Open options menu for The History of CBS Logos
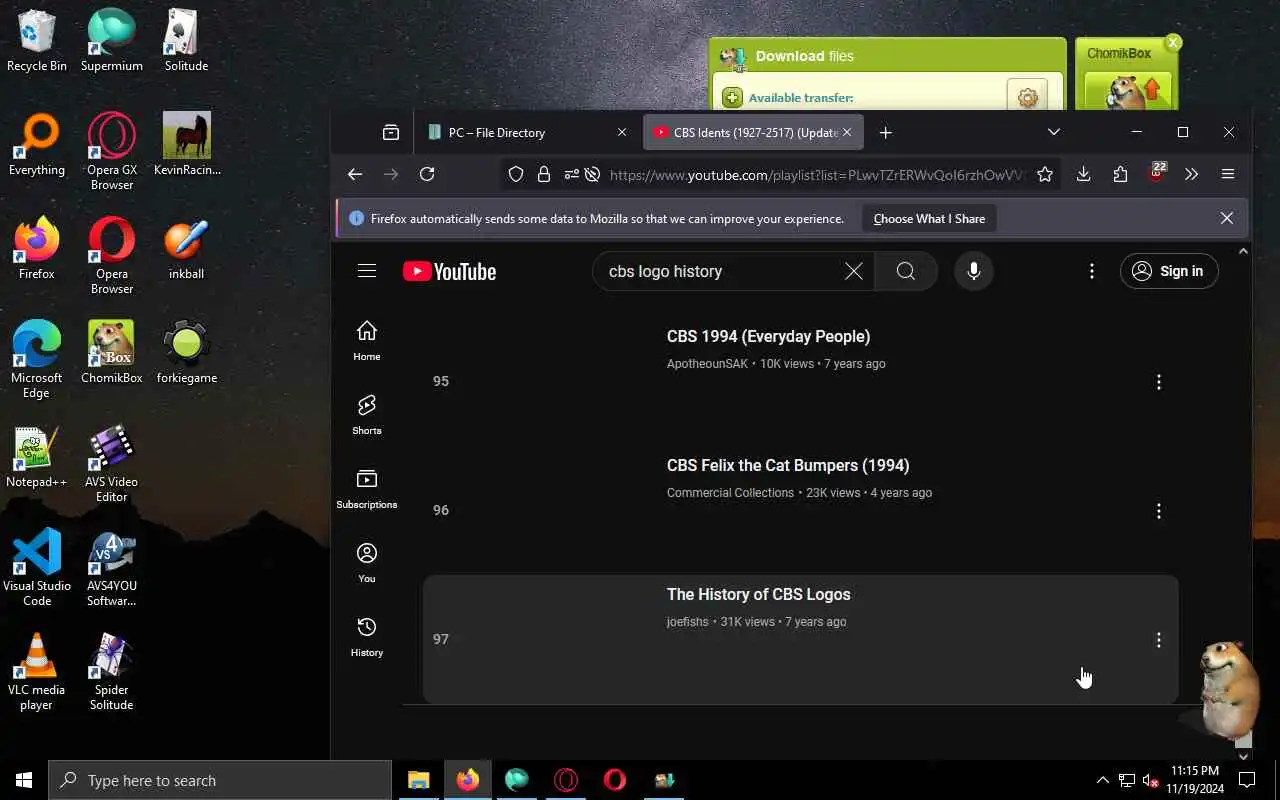1280x800 pixels. (1159, 640)
